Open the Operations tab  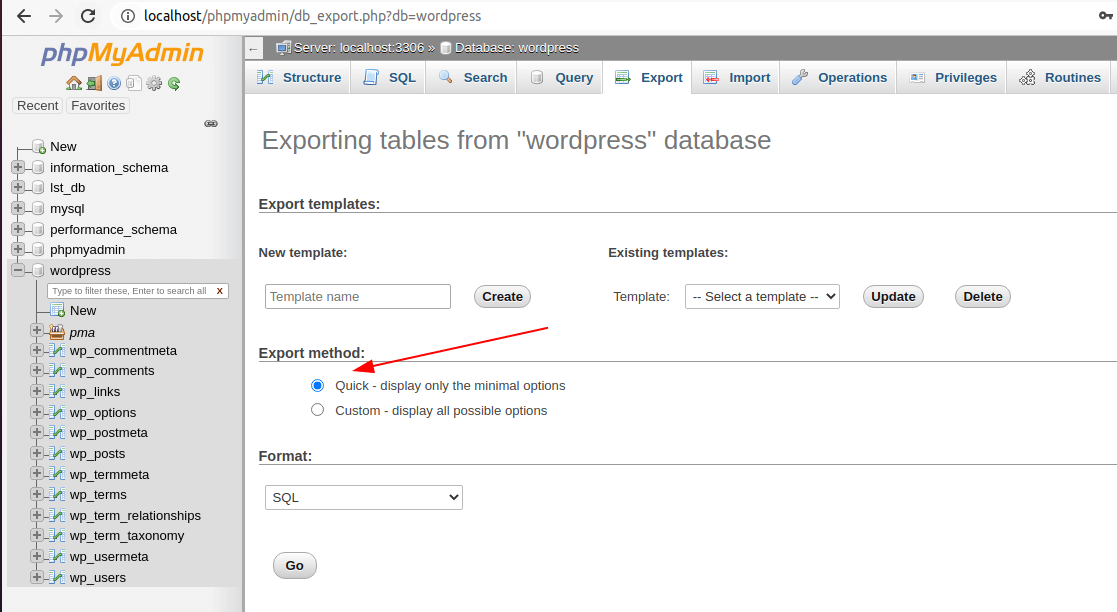pos(839,78)
